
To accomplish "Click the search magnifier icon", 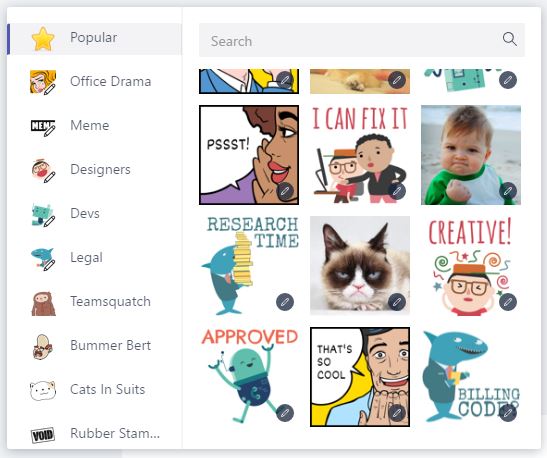I will click(510, 39).
